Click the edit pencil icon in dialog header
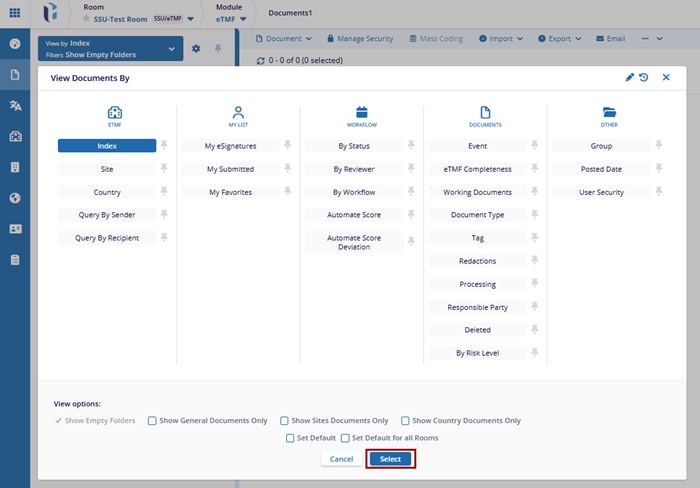 [x=630, y=77]
